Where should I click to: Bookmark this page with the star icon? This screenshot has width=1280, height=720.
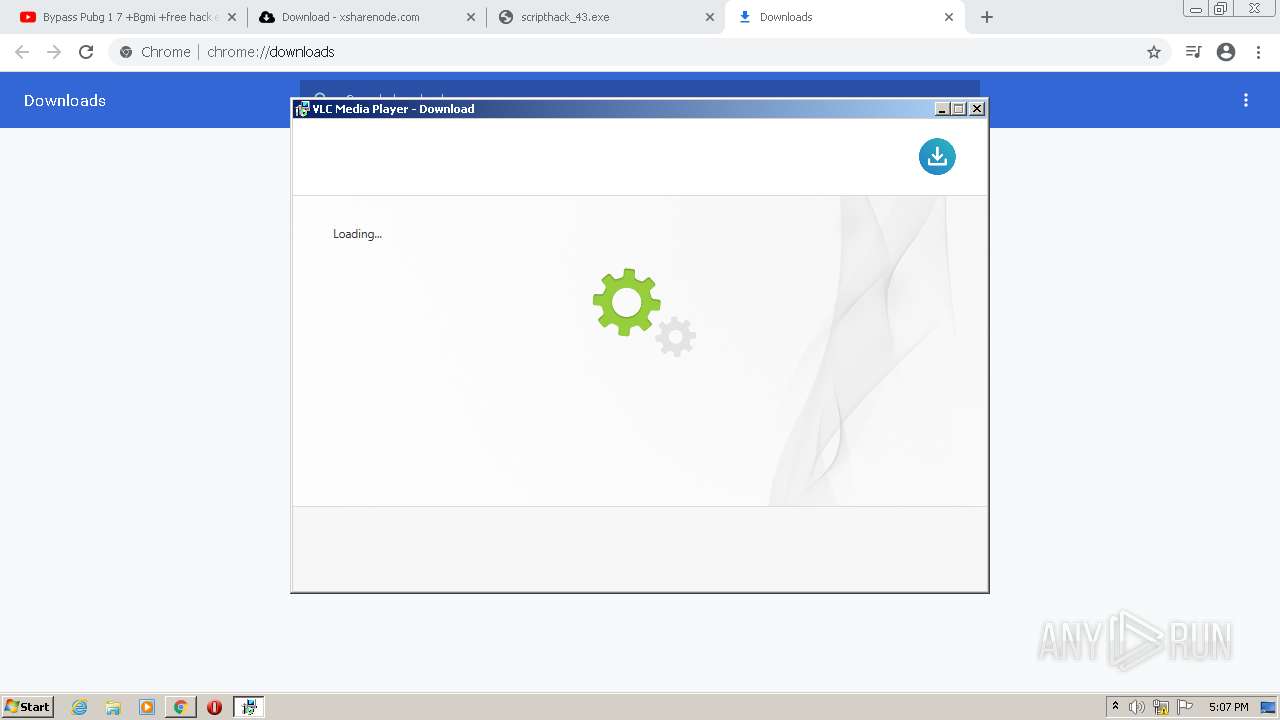point(1154,52)
